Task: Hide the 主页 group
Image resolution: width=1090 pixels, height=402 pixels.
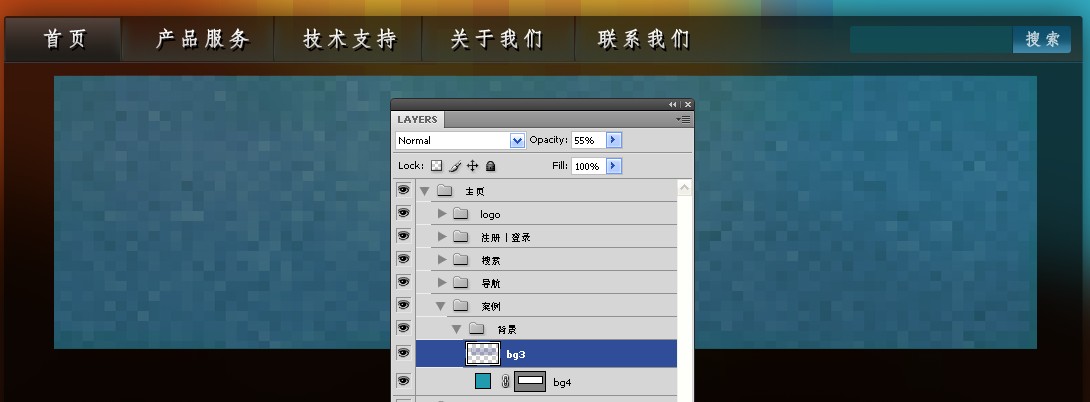Action: 404,190
